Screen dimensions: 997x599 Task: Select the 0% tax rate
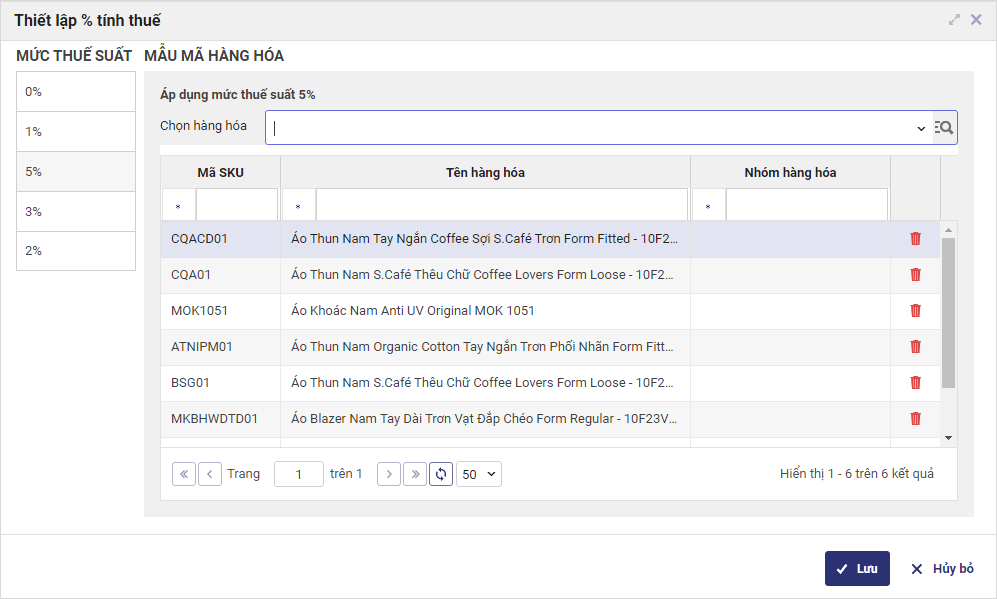click(x=76, y=92)
